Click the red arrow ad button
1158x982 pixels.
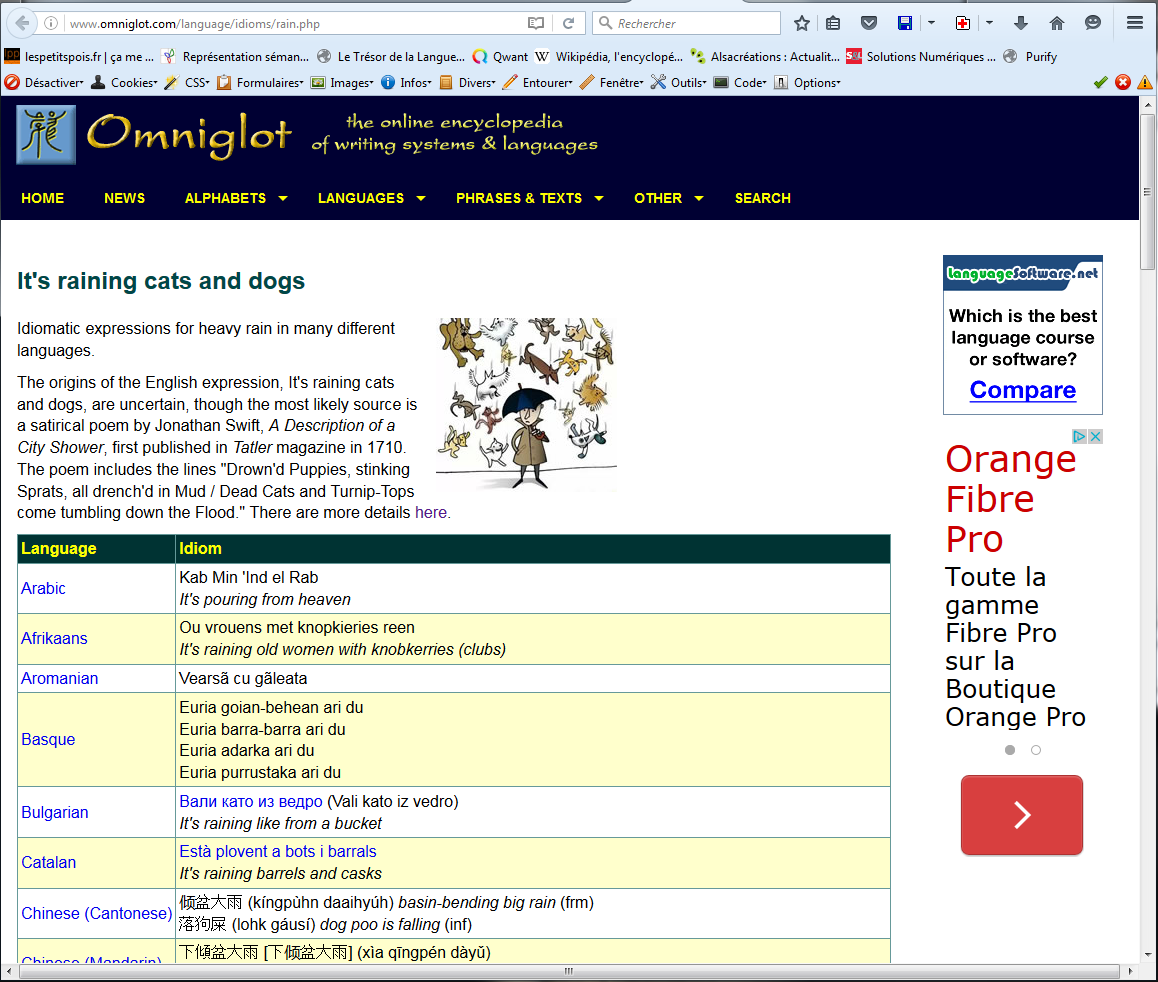pyautogui.click(x=1021, y=815)
